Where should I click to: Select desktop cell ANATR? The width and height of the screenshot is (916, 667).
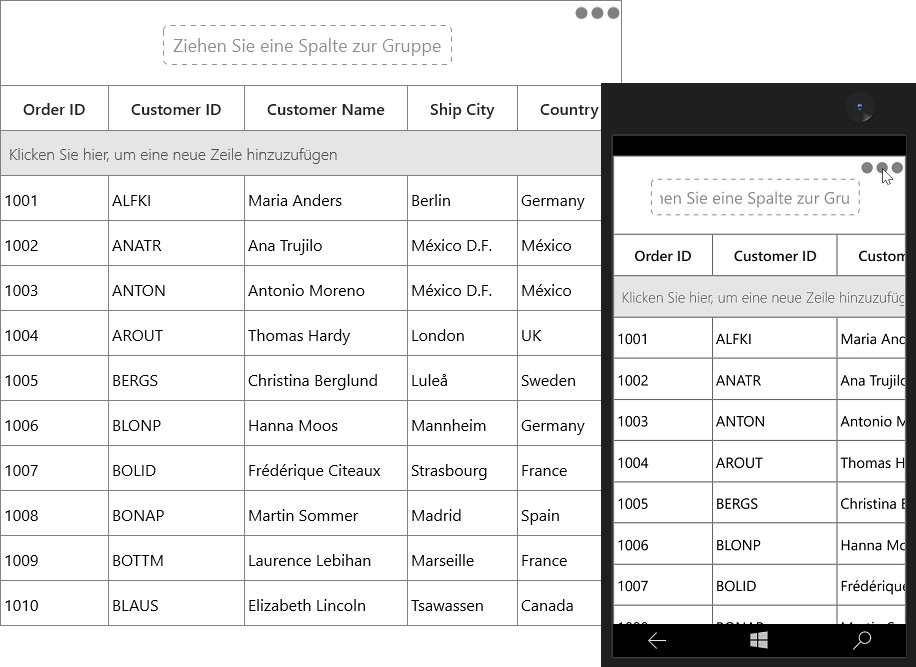click(x=176, y=245)
